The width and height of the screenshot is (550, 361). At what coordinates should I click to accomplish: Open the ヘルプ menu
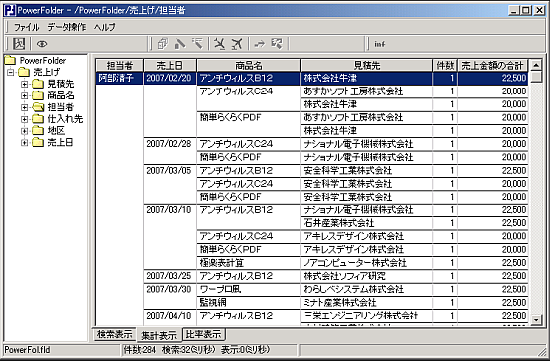click(105, 27)
